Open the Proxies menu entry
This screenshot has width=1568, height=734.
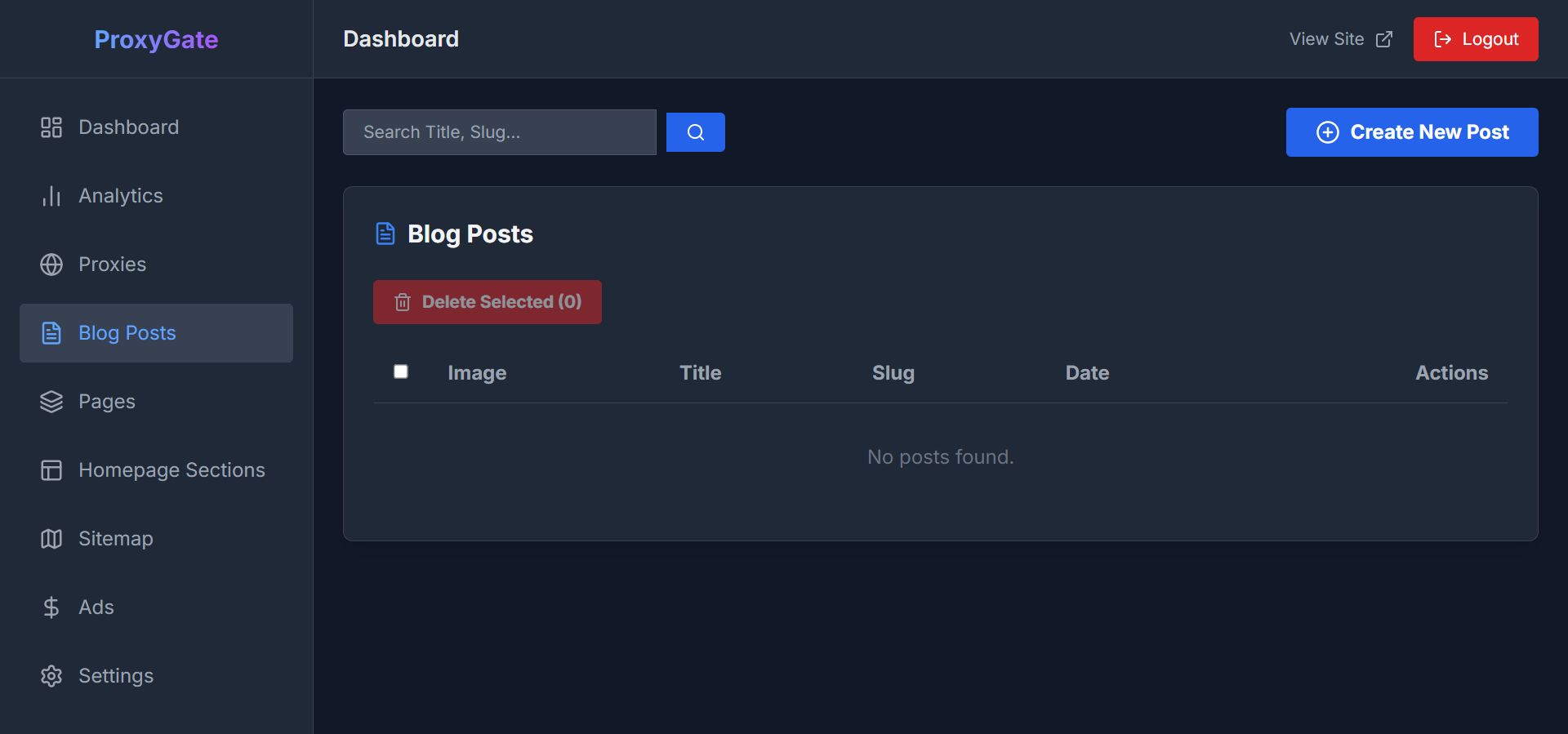pyautogui.click(x=113, y=265)
